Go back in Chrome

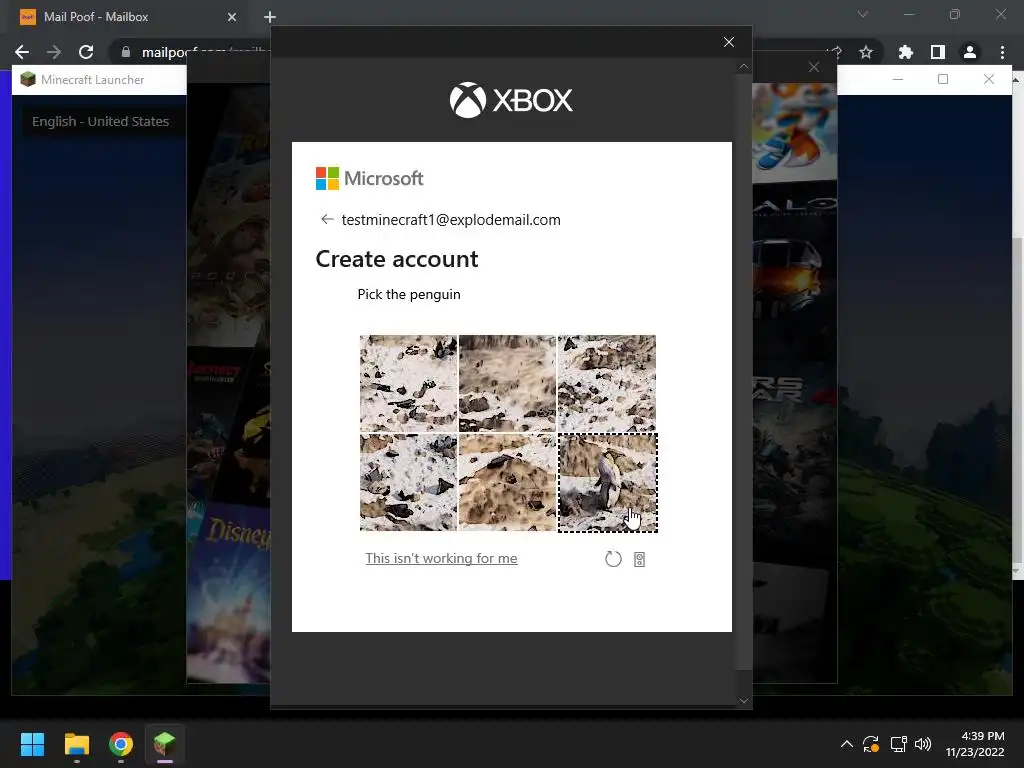click(x=22, y=52)
